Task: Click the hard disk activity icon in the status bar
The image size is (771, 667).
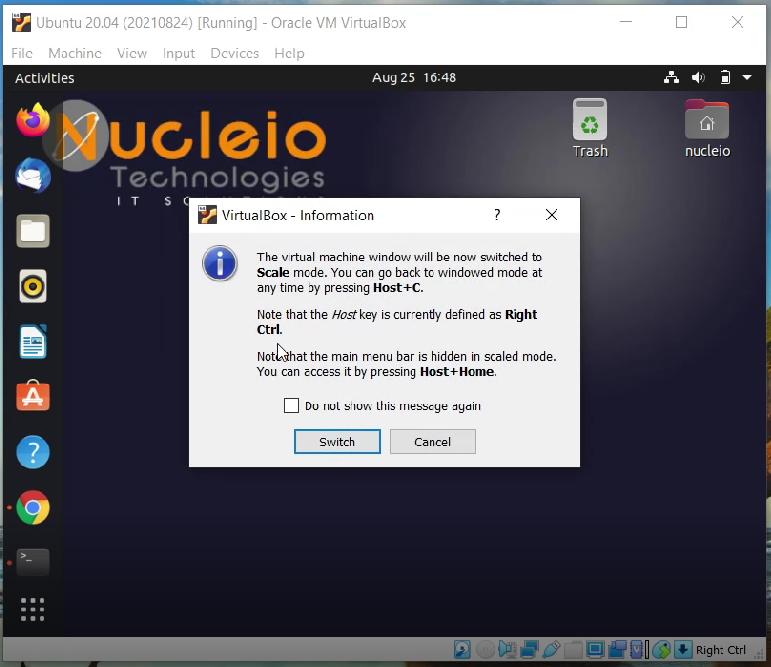Action: pyautogui.click(x=462, y=649)
